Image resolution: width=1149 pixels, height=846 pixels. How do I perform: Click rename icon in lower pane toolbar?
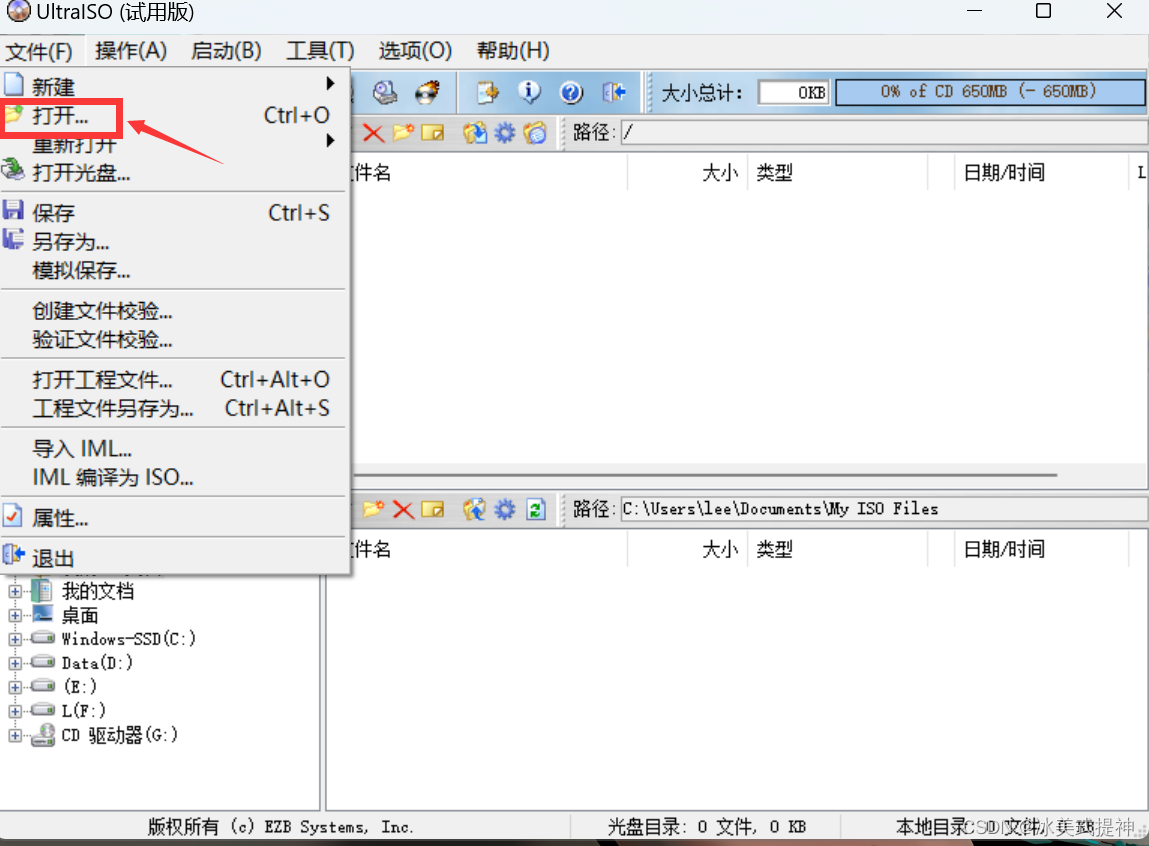(x=432, y=509)
